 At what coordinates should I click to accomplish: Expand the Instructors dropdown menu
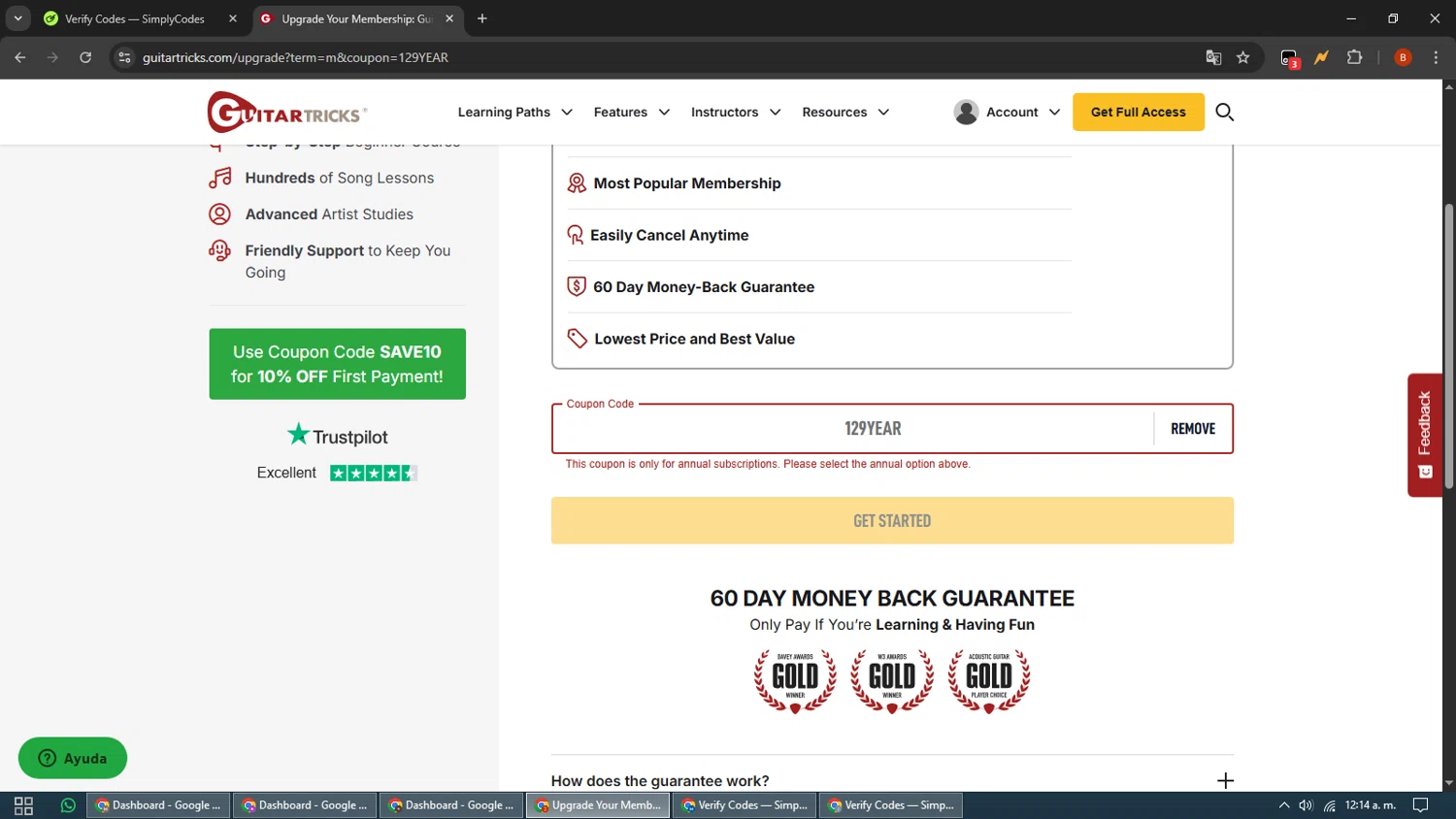[735, 113]
